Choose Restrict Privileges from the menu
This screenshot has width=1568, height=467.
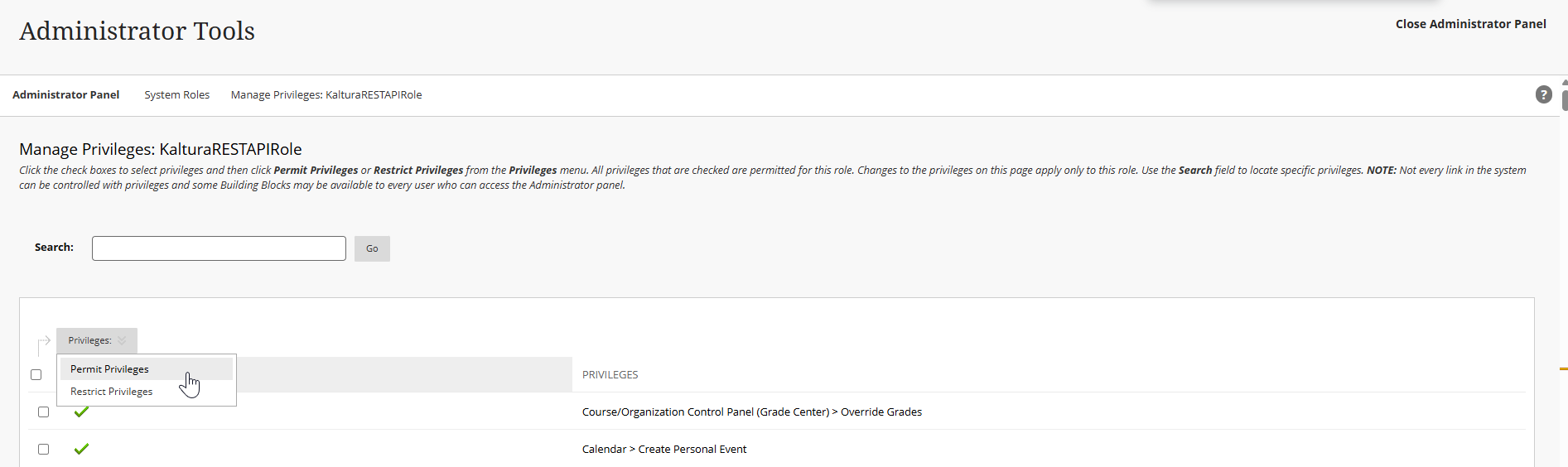coord(111,392)
